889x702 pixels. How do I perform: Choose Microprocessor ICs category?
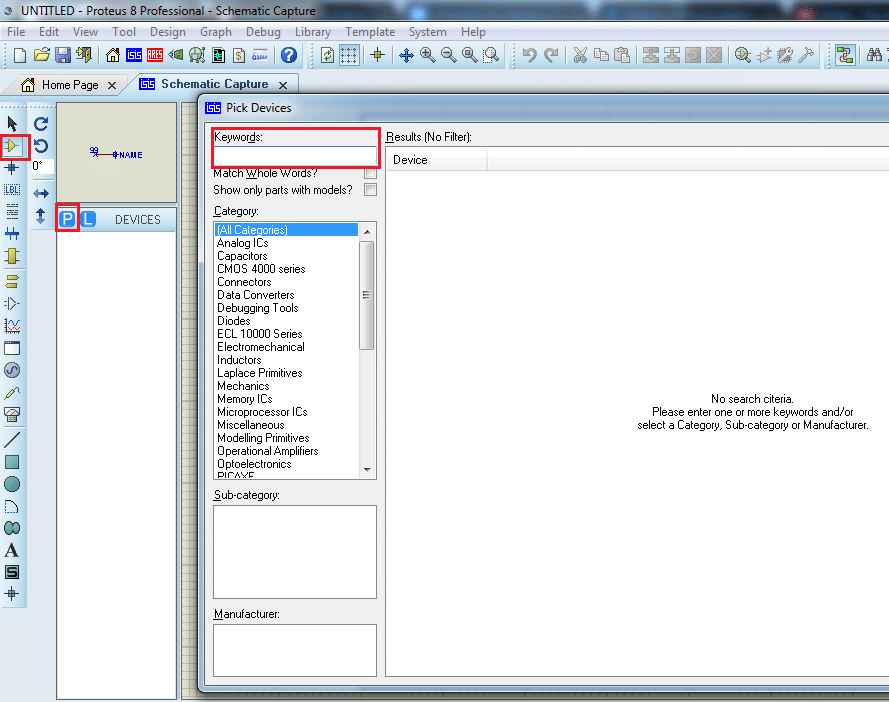pos(262,412)
